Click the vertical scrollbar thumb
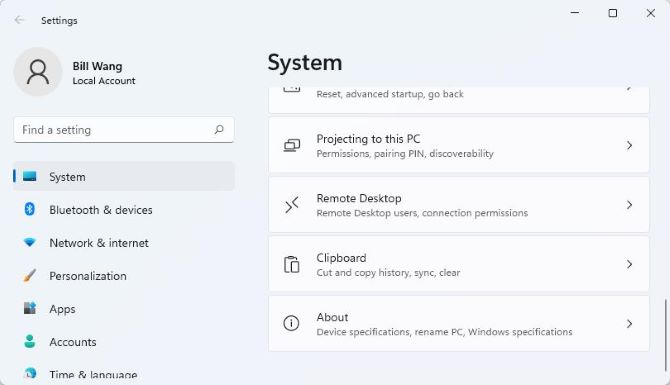The height and width of the screenshot is (385, 670). coord(665,335)
